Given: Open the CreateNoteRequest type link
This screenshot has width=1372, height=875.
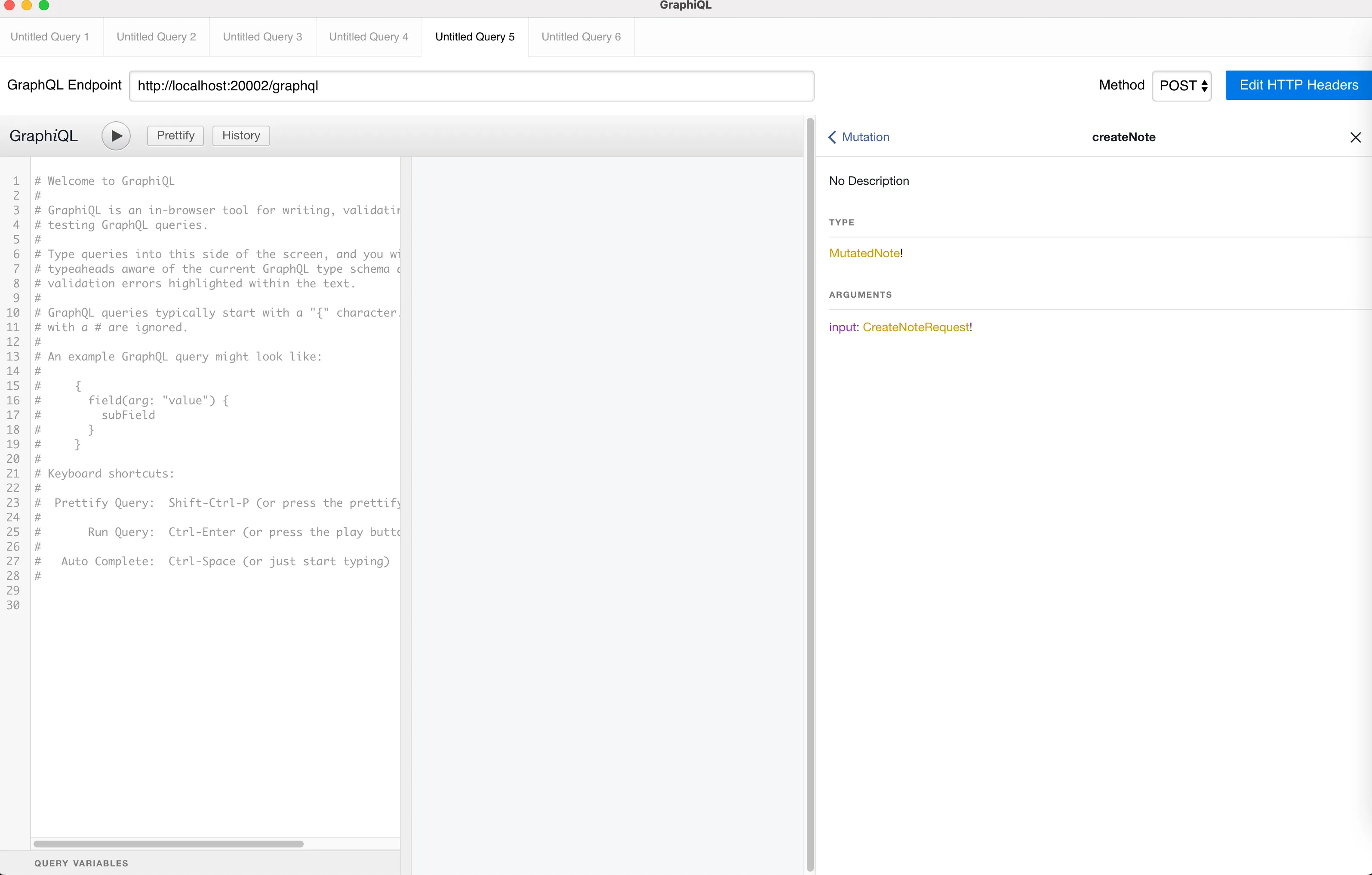Looking at the screenshot, I should click(916, 327).
